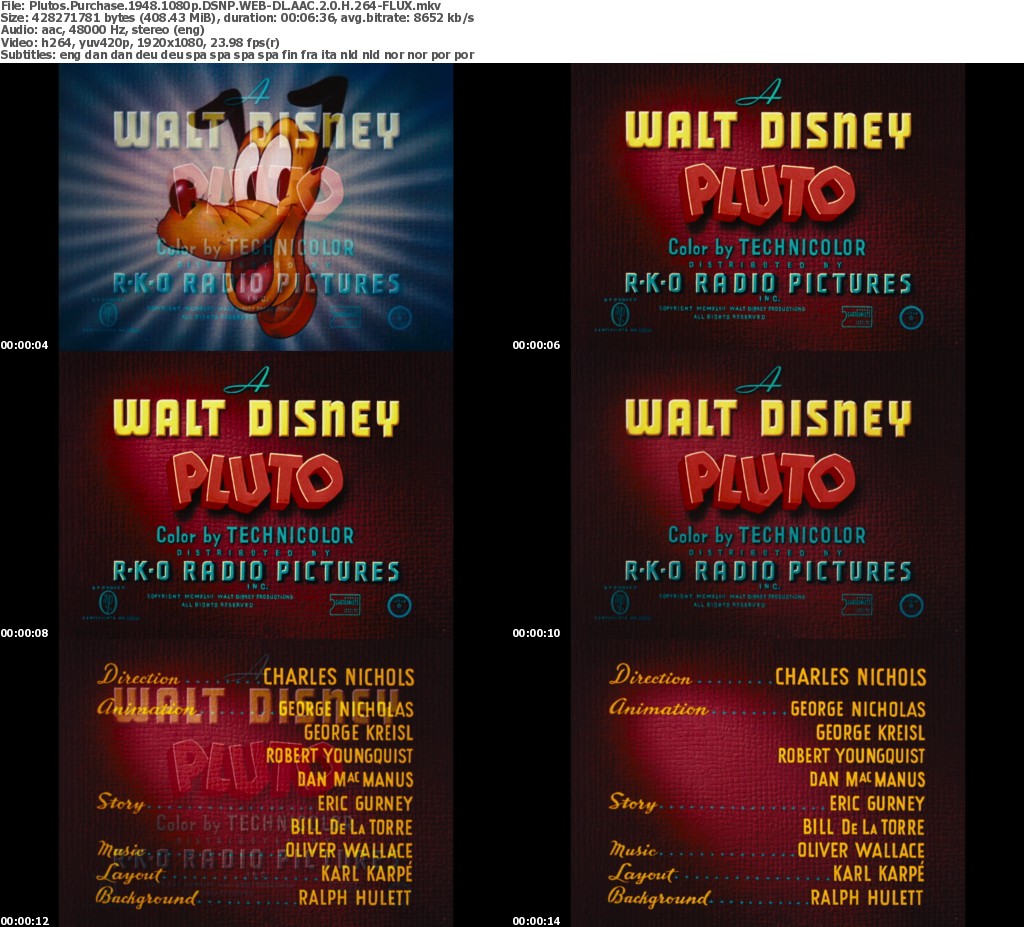Click the Subtitles language list line
This screenshot has height=927, width=1024.
point(237,54)
